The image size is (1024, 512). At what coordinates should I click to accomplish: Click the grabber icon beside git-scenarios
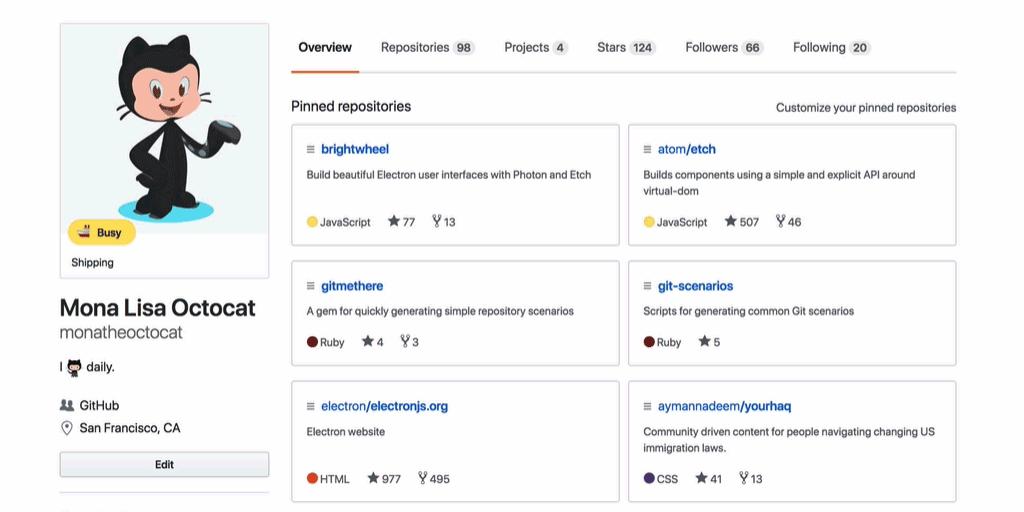point(648,286)
